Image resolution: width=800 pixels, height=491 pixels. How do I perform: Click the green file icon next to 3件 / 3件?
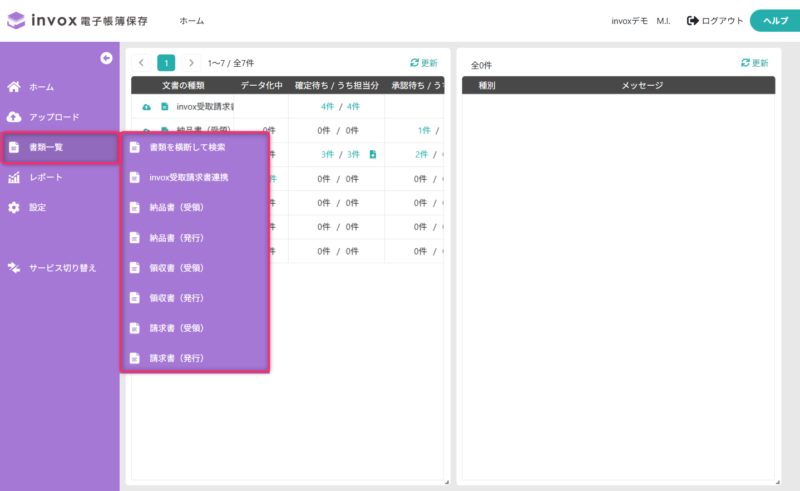click(373, 154)
